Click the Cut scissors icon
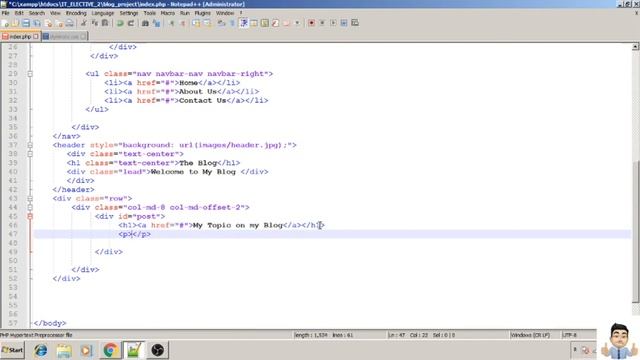The height and width of the screenshot is (360, 640). point(84,23)
